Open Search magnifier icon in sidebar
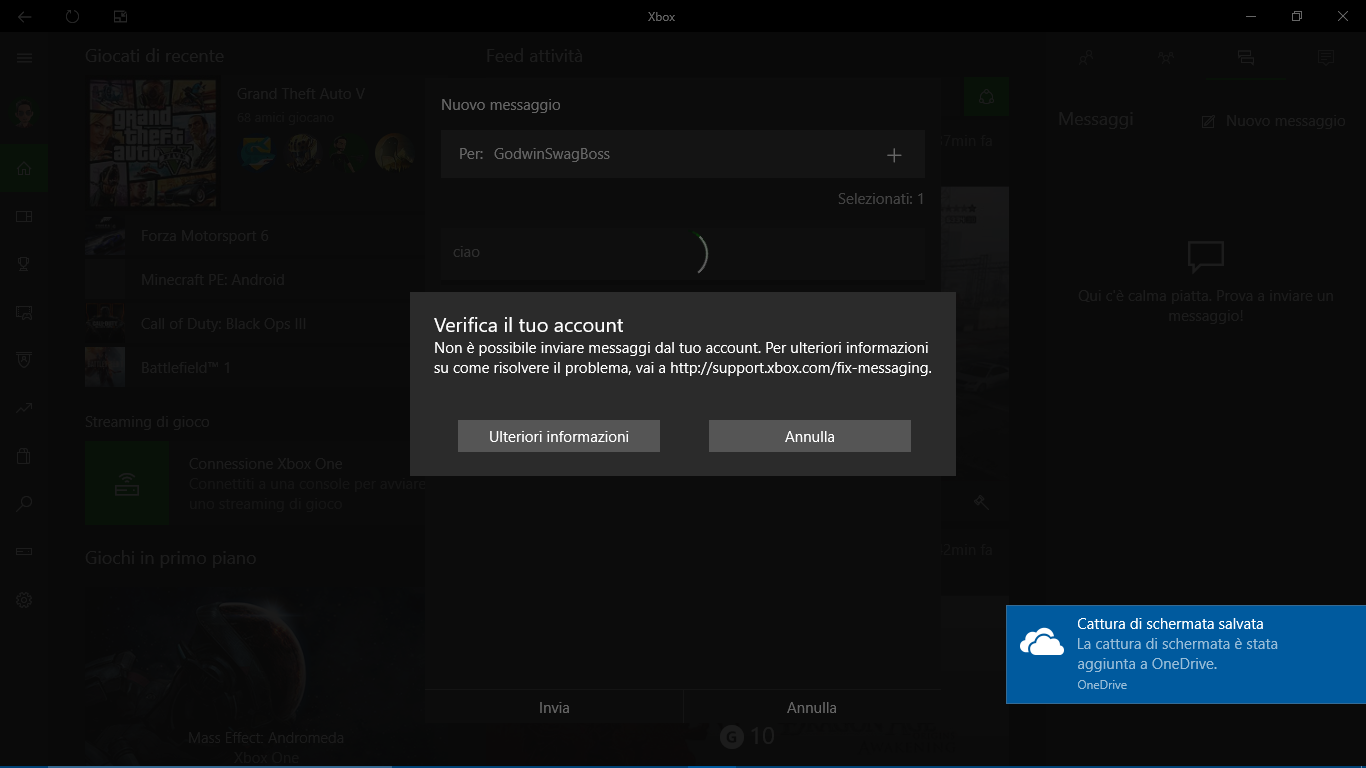This screenshot has width=1366, height=768. [25, 504]
